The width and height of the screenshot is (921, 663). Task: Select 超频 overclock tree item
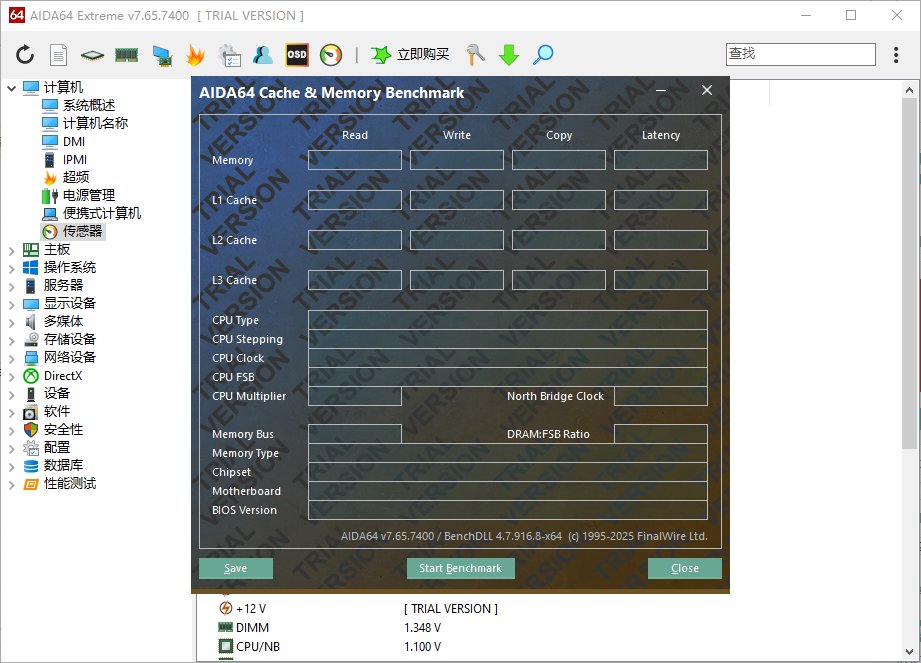(76, 177)
